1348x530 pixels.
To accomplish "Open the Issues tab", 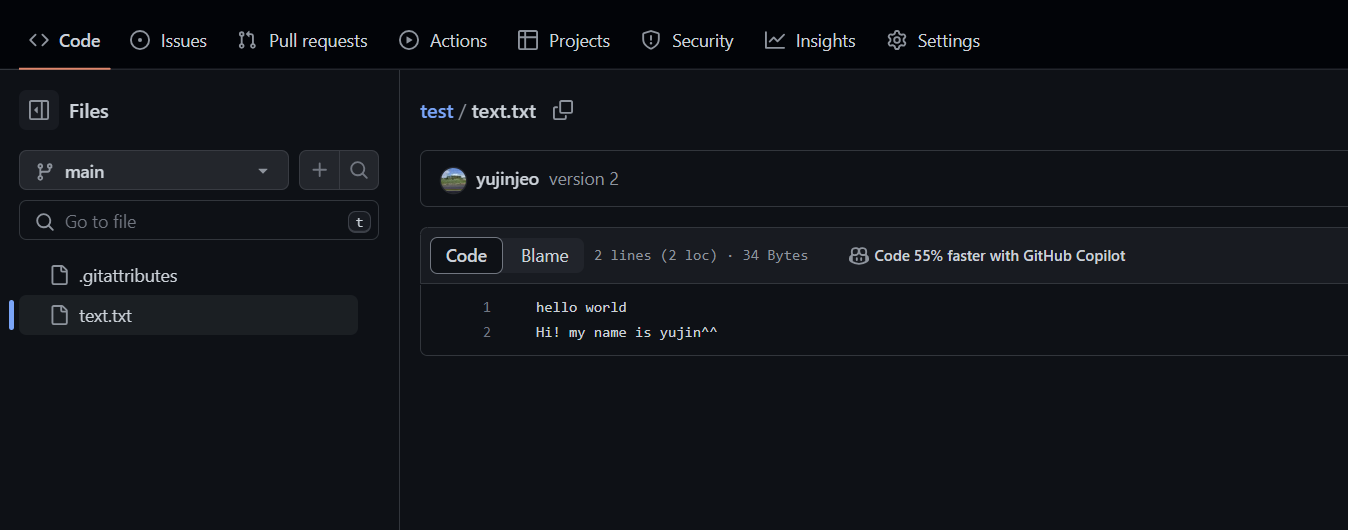I will coord(169,41).
